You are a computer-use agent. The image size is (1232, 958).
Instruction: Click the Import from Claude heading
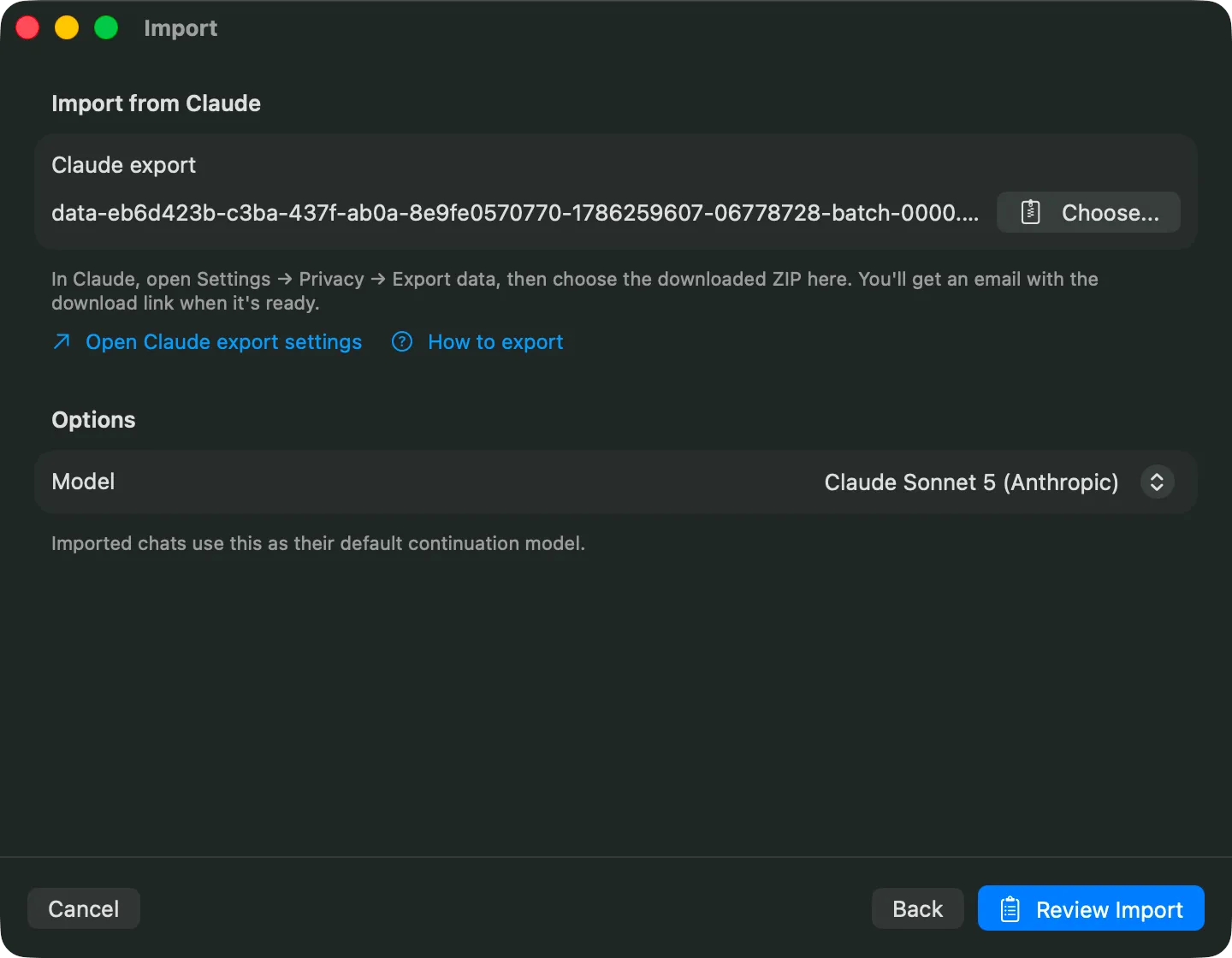(x=157, y=103)
